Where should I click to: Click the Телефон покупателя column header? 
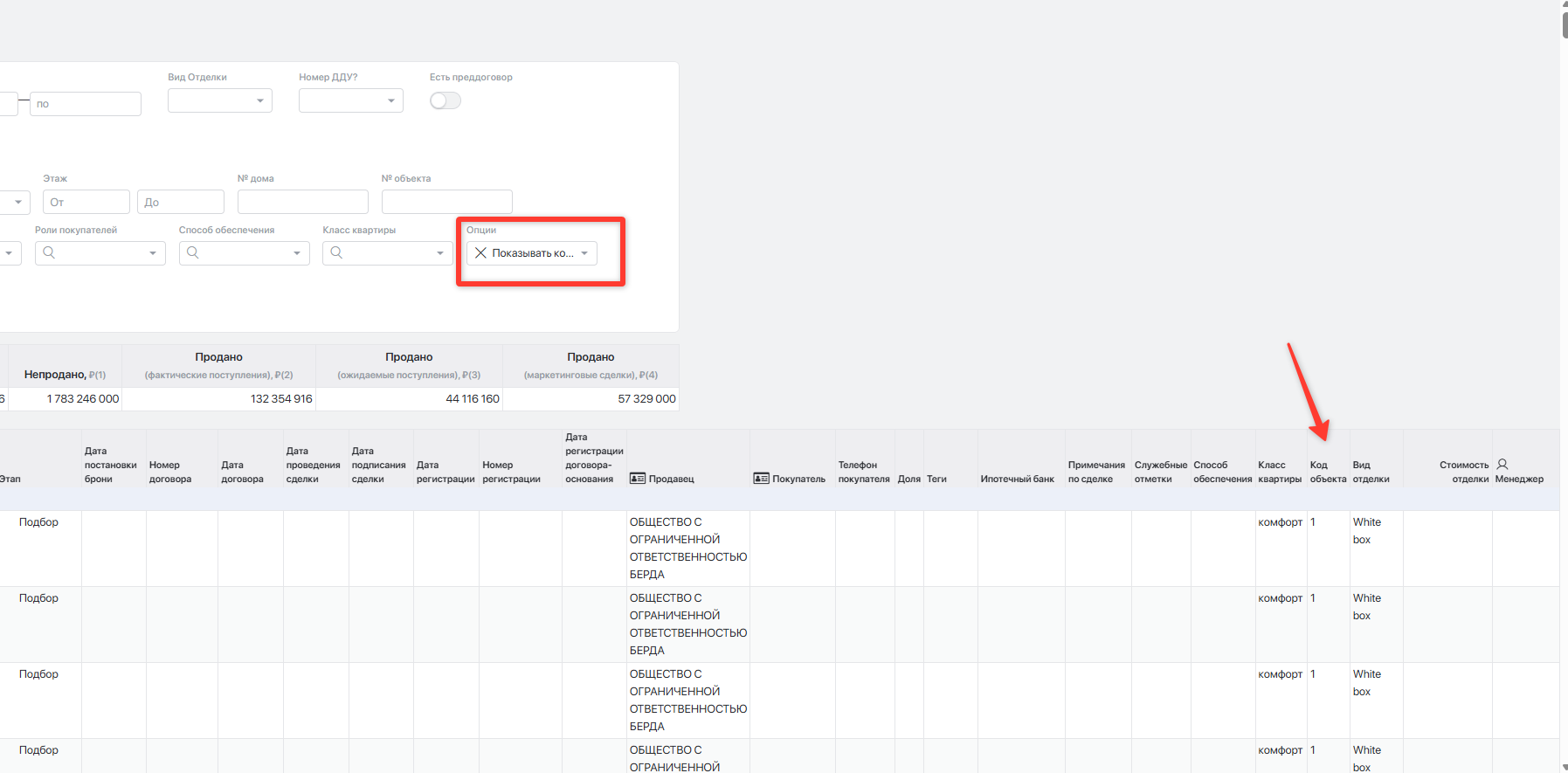(864, 472)
